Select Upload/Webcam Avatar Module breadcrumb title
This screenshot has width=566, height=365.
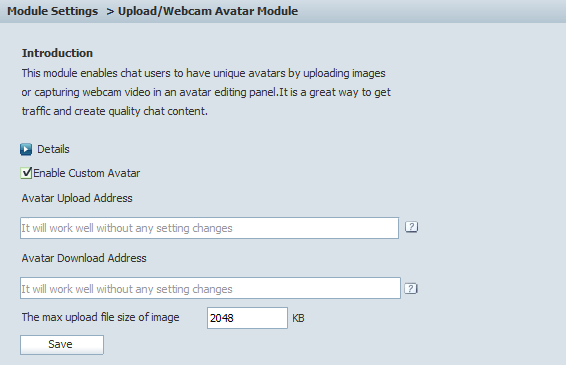(x=208, y=11)
